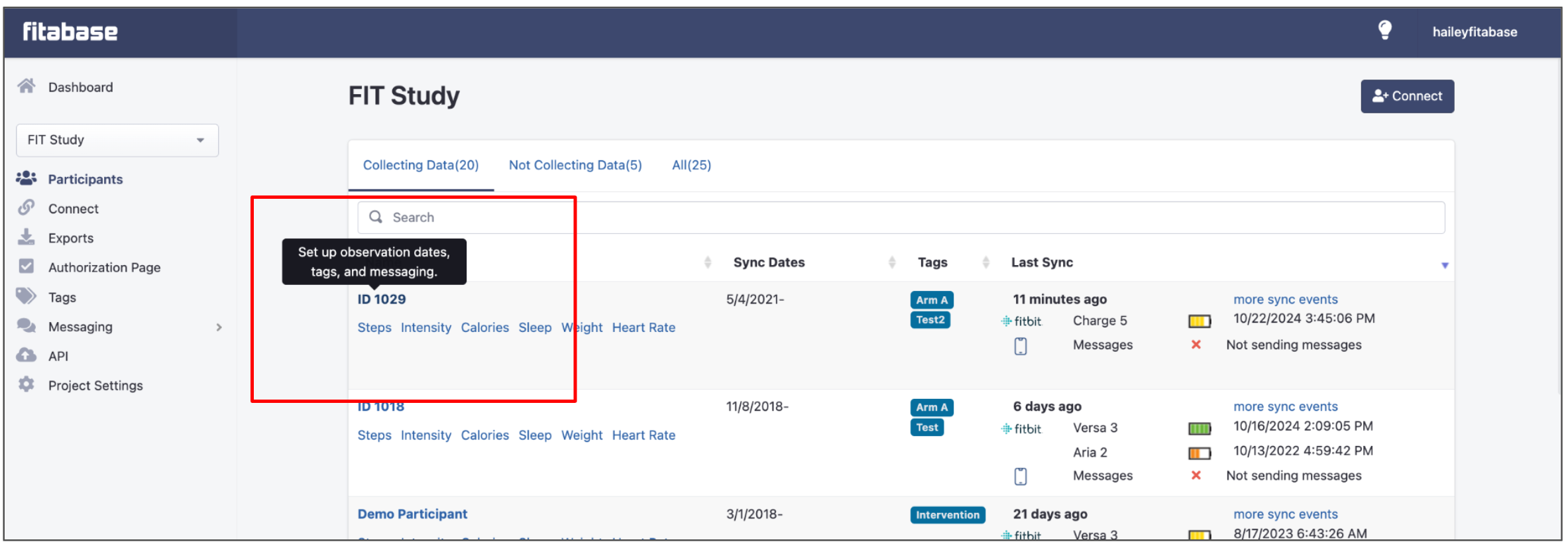Screen dimensions: 1568x550
Task: Sort by the Tags column arrows
Action: point(986,262)
